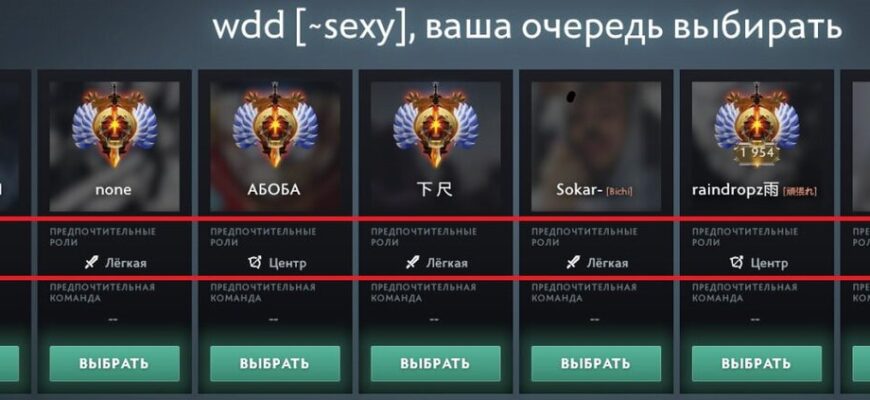Click the raindropz雨 player name
870x400 pixels.
pos(736,190)
